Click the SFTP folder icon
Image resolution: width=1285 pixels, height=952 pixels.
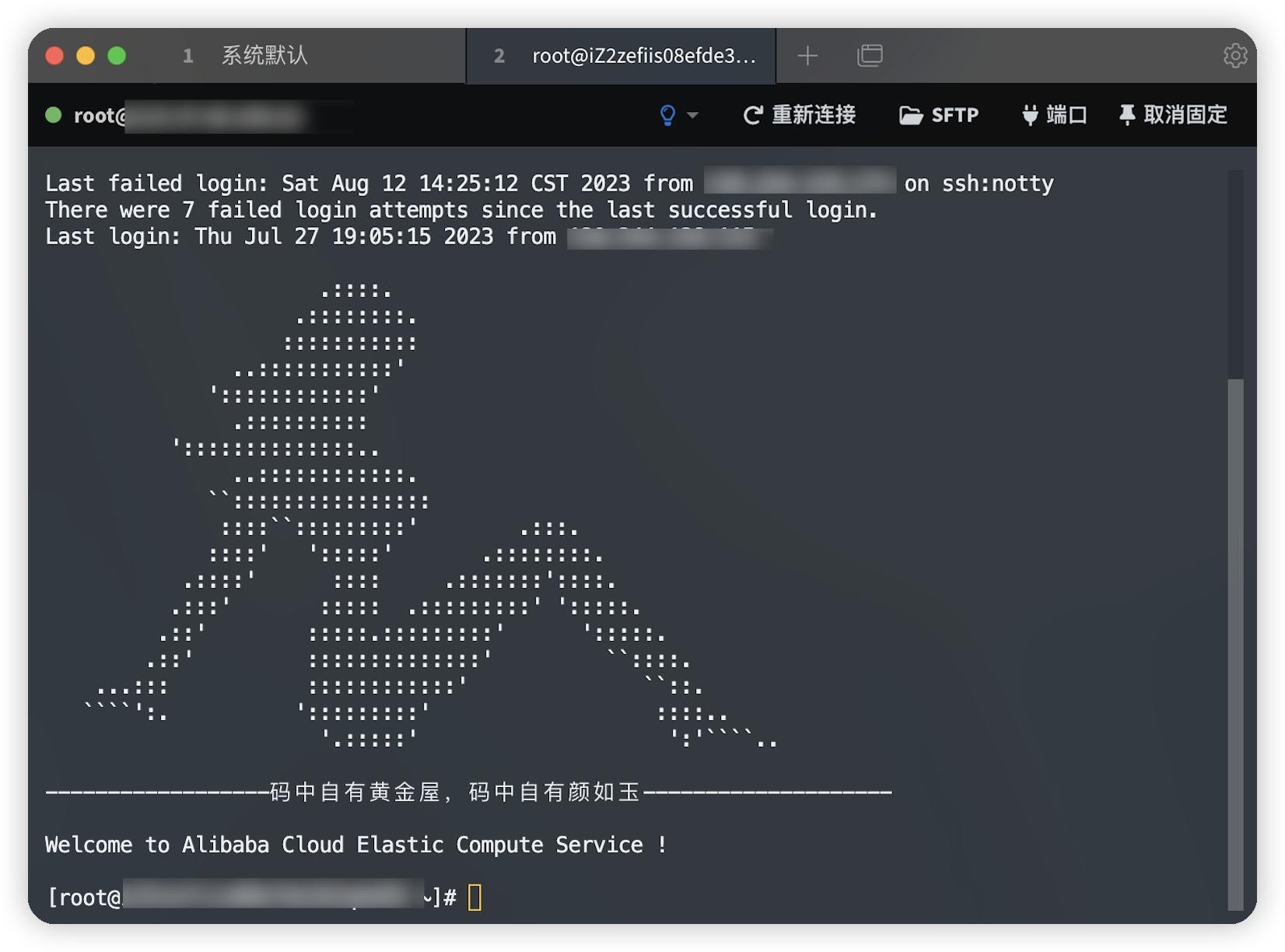(x=911, y=115)
